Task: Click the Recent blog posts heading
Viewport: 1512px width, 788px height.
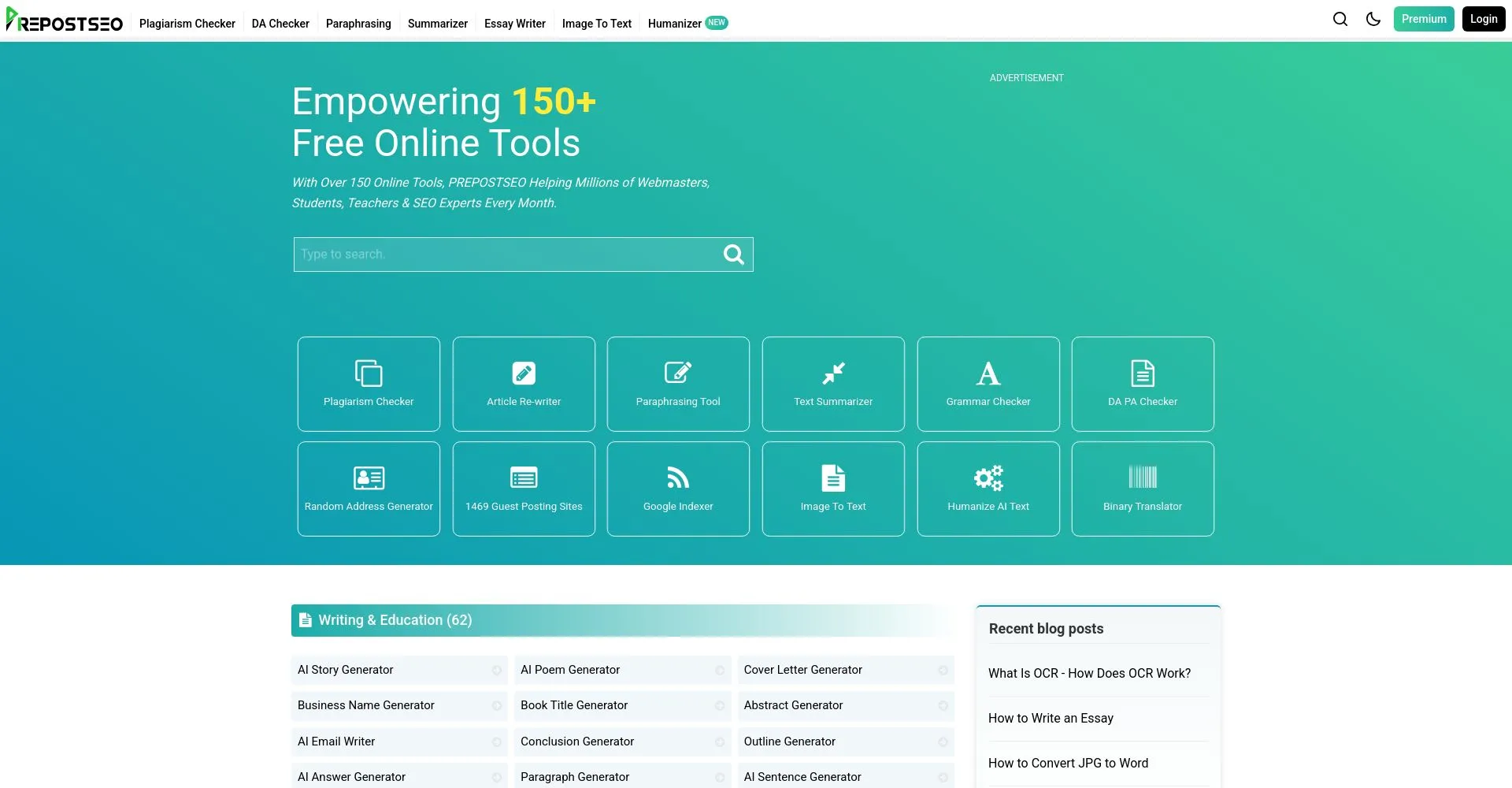Action: (x=1046, y=629)
